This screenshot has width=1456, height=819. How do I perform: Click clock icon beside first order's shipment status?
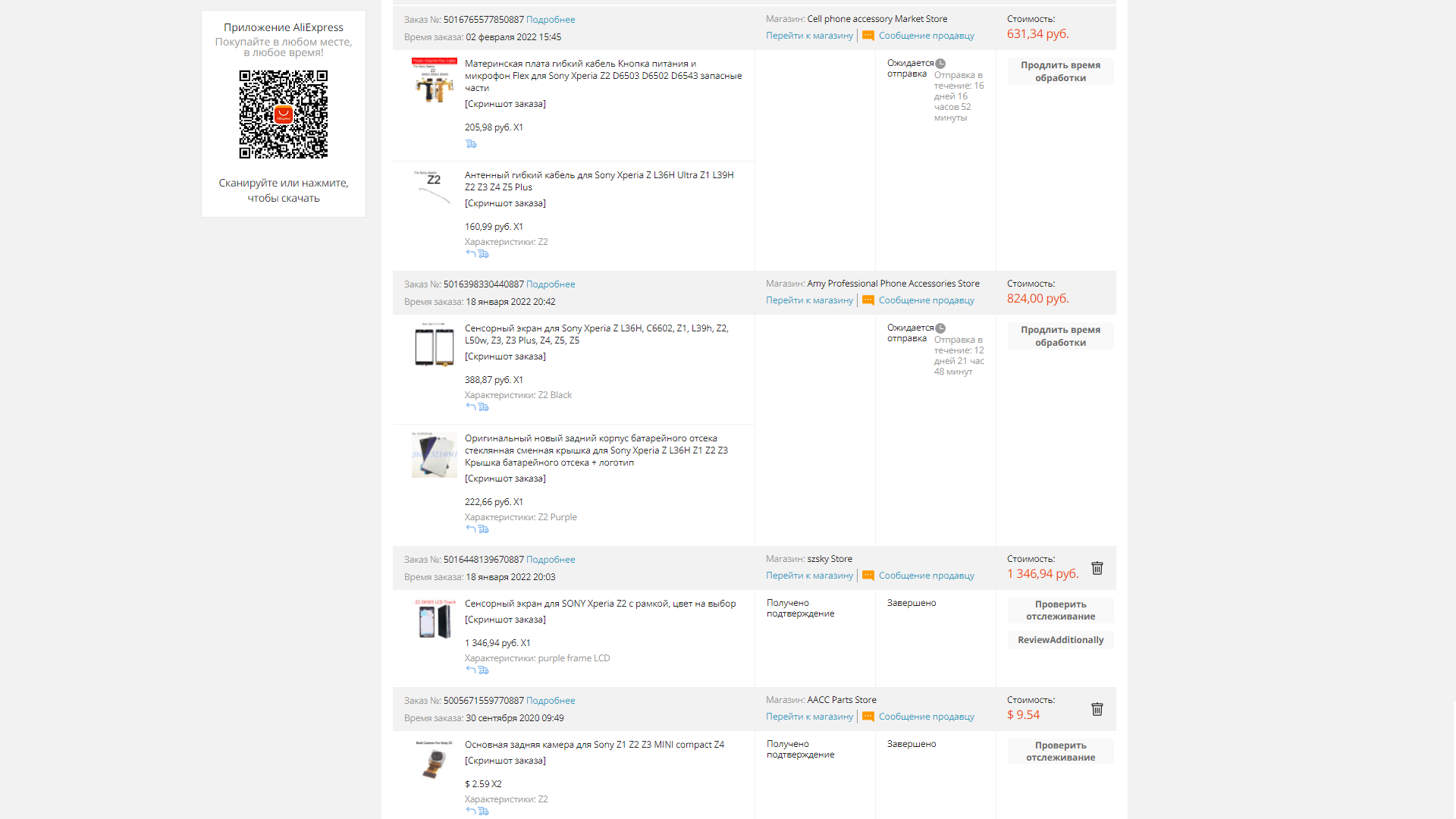[x=940, y=64]
